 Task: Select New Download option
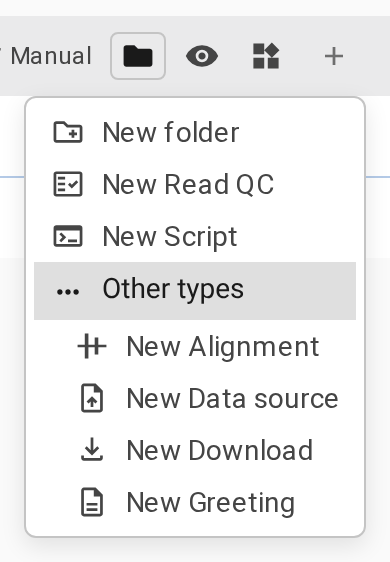(195, 450)
